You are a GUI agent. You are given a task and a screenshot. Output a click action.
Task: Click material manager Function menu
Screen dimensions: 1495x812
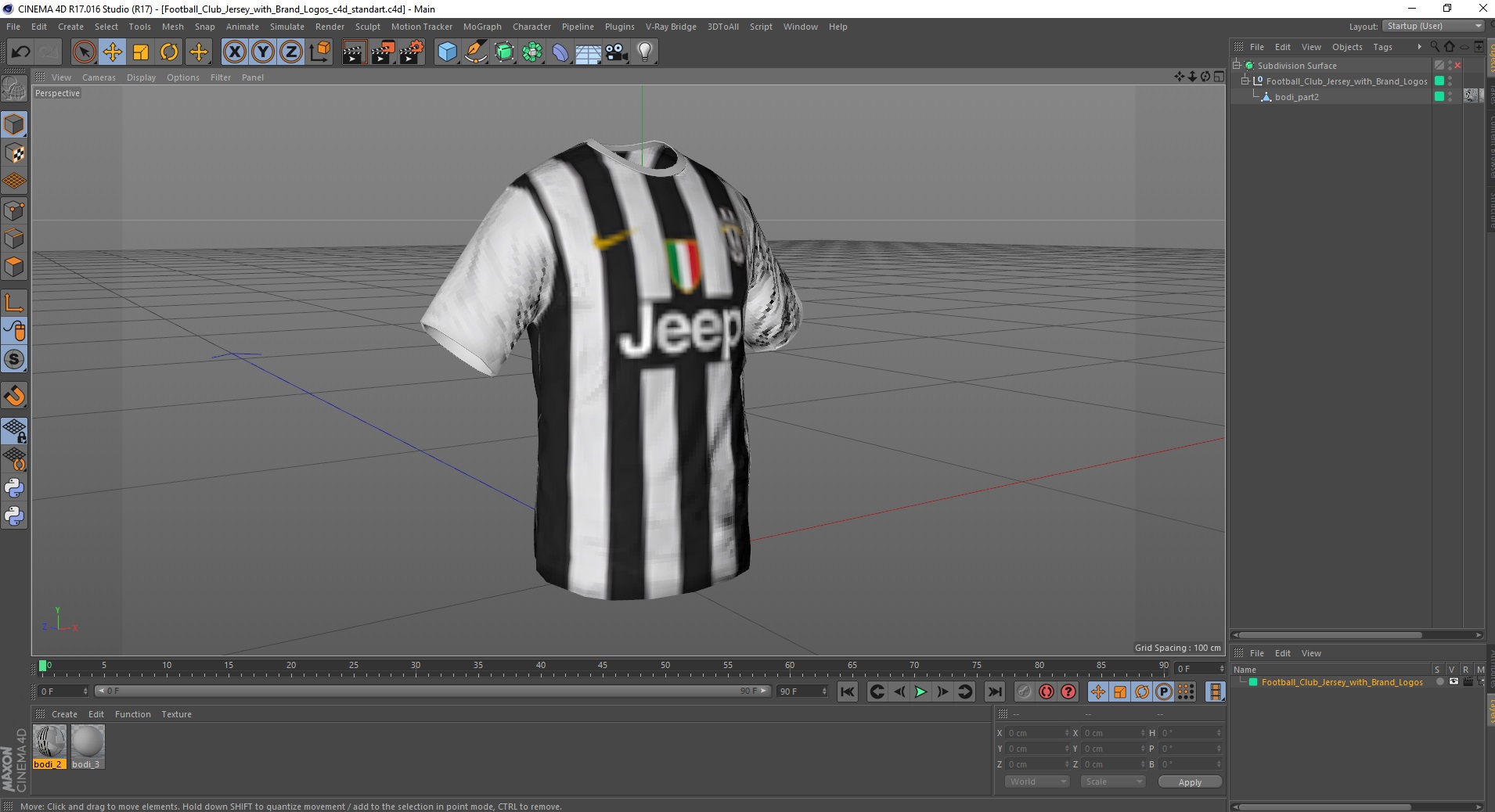coord(132,714)
